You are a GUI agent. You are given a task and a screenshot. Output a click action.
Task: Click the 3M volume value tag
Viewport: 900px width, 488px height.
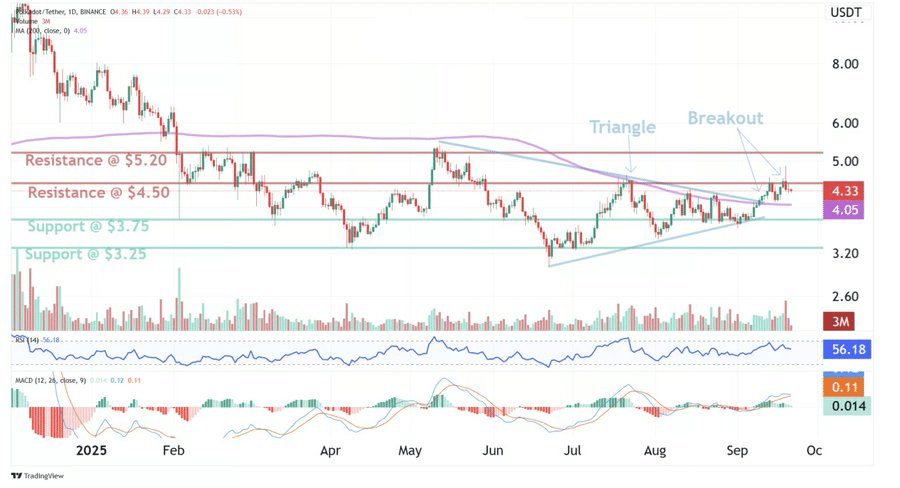tap(843, 322)
